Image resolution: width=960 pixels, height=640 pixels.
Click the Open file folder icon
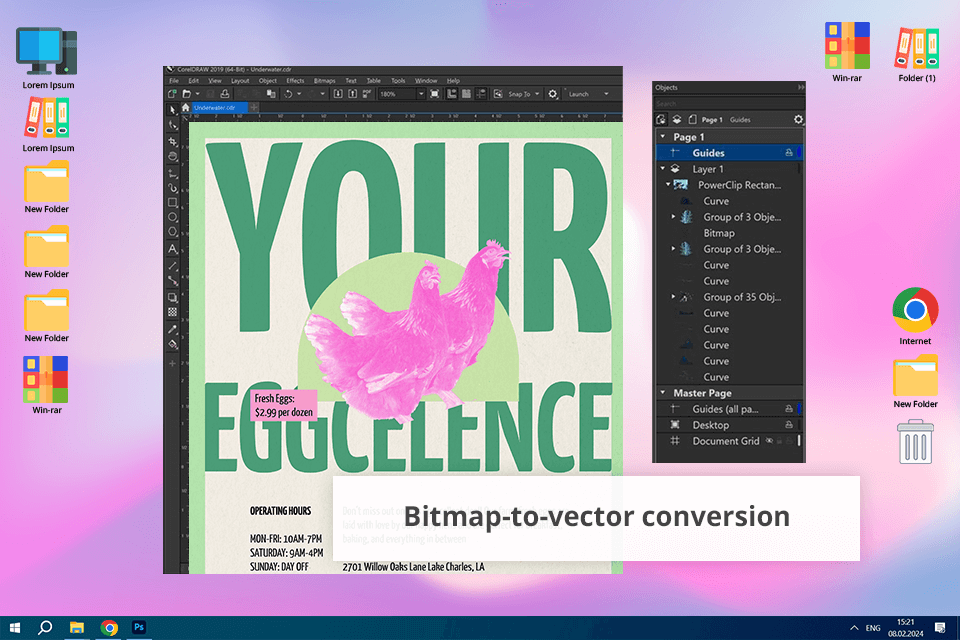(186, 94)
